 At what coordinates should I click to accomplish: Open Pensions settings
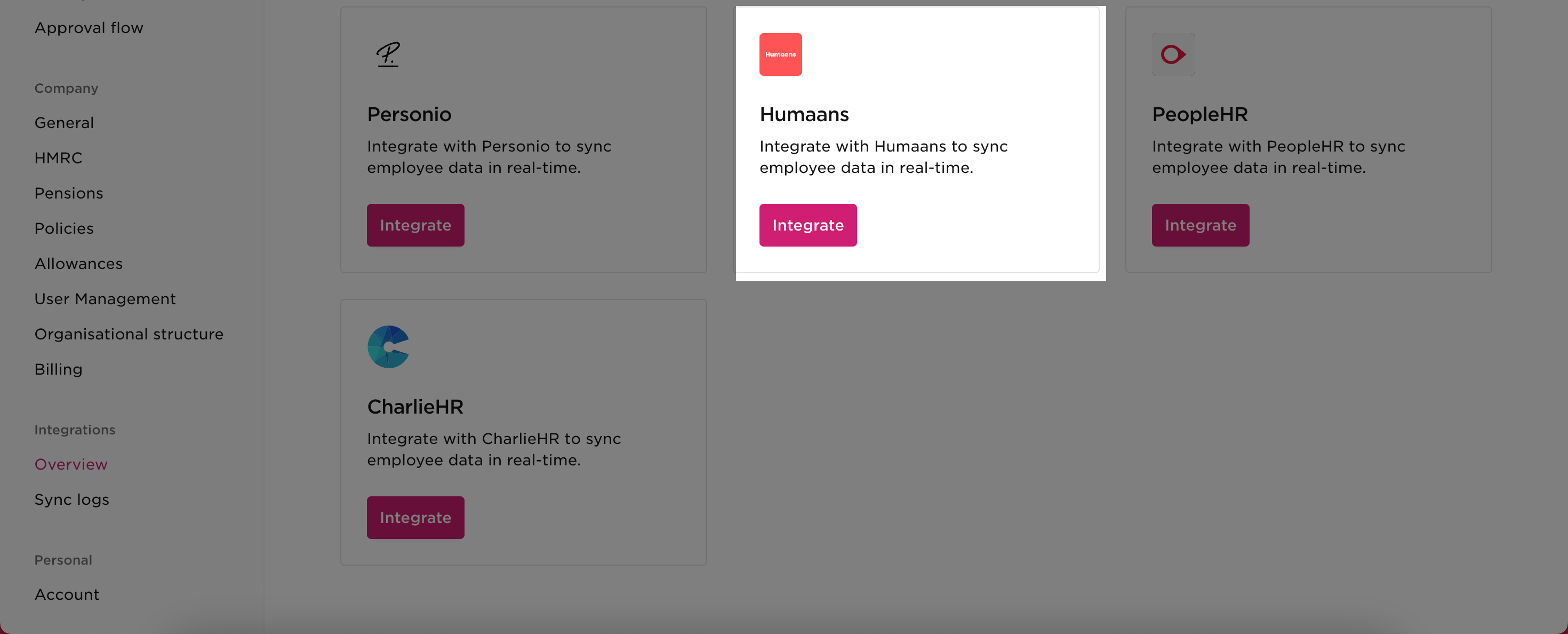69,193
